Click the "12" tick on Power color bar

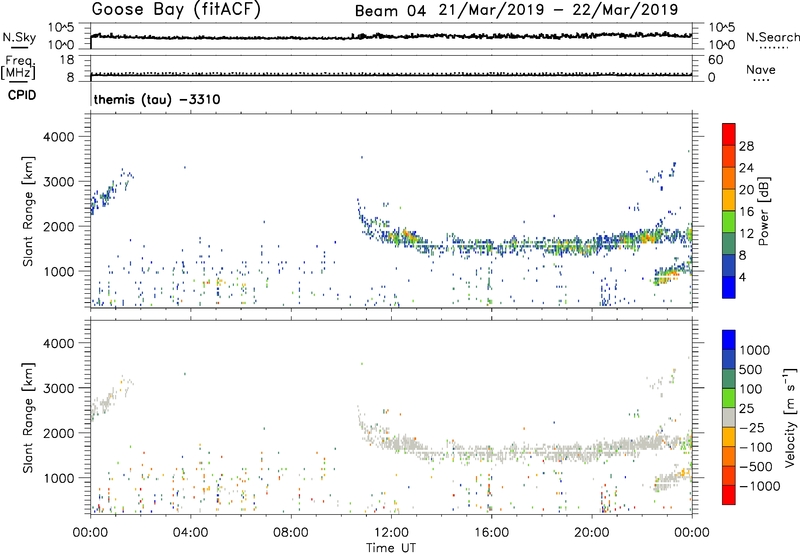(x=746, y=234)
